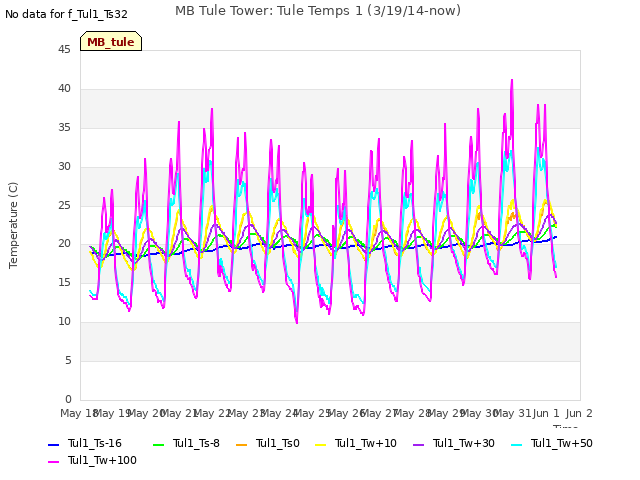The height and width of the screenshot is (480, 640).
Task: Click the May 18 x-axis date label
Action: (79, 413)
